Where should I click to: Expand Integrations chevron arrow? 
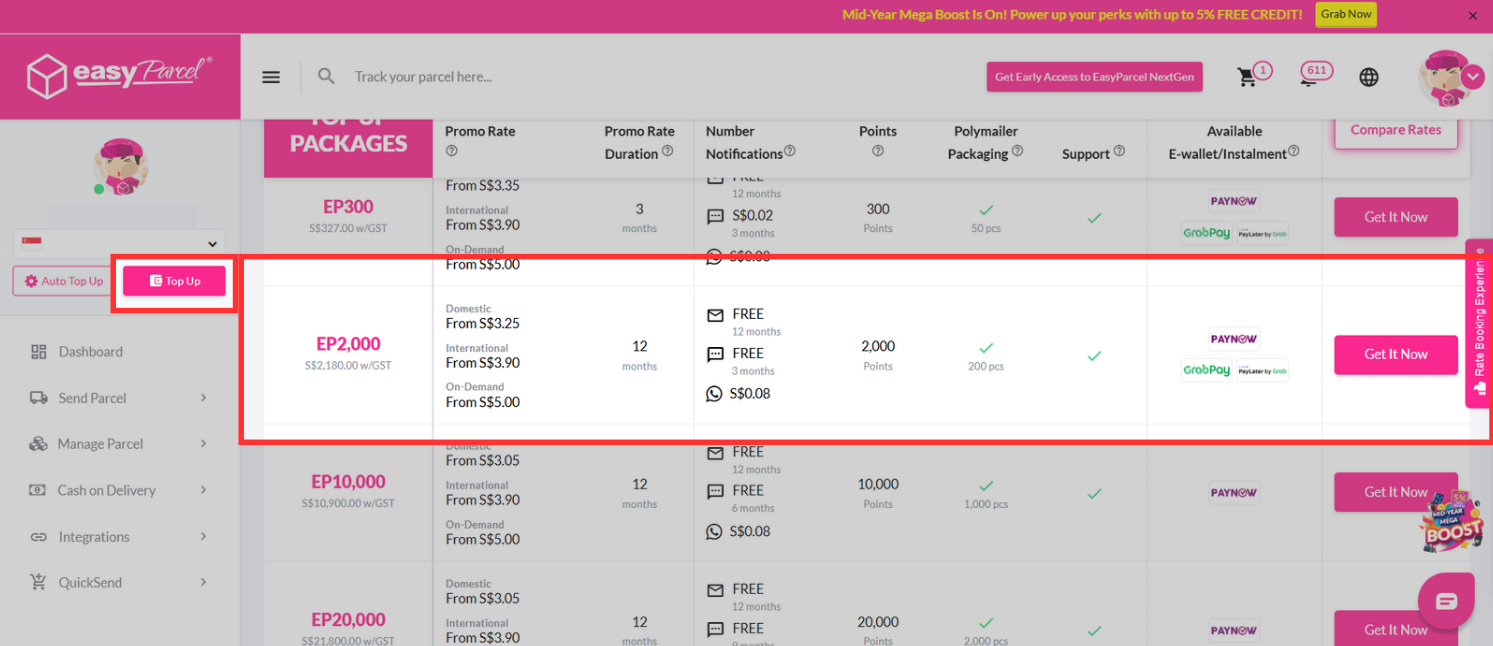[x=203, y=537]
